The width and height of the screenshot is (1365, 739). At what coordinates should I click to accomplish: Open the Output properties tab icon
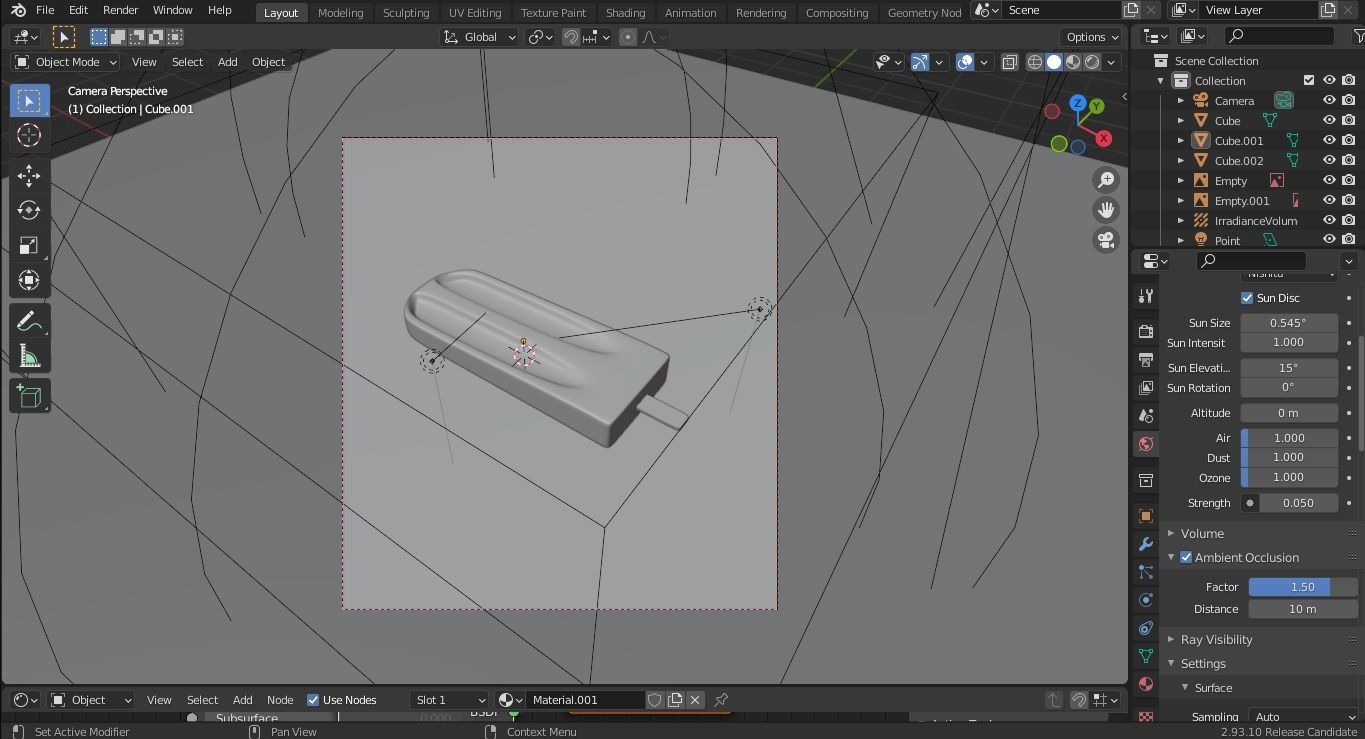click(1146, 359)
